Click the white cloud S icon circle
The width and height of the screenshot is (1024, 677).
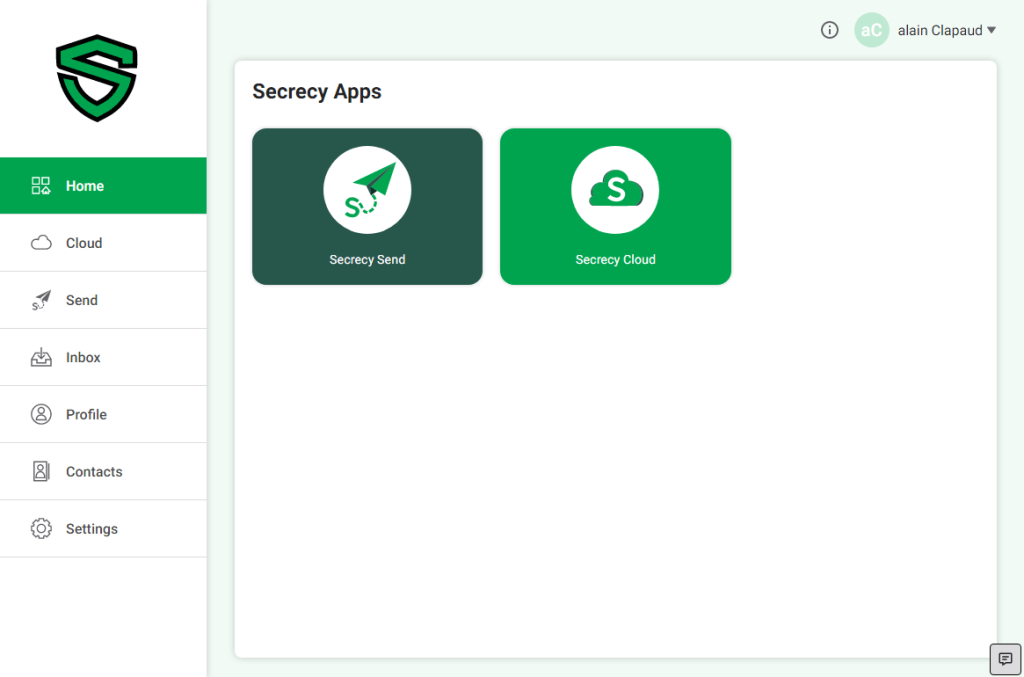[x=615, y=190]
